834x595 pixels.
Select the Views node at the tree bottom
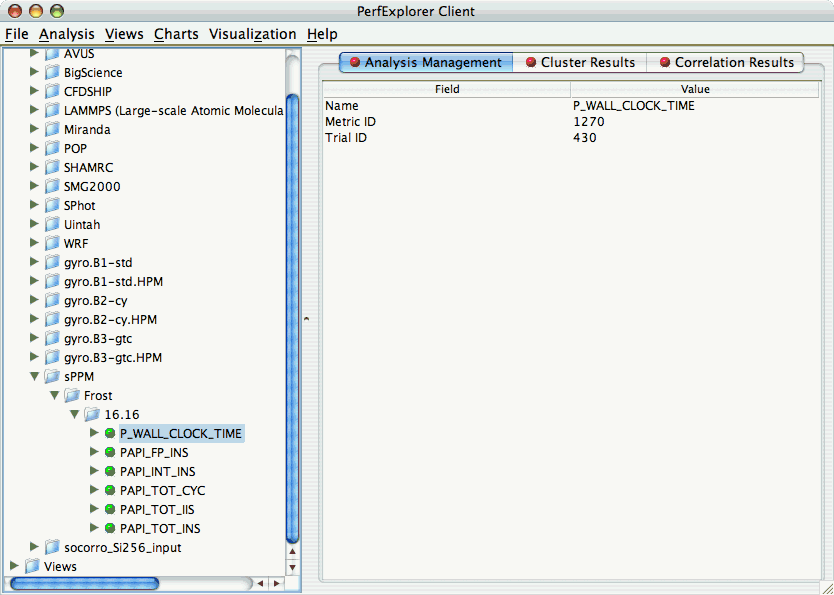coord(61,566)
